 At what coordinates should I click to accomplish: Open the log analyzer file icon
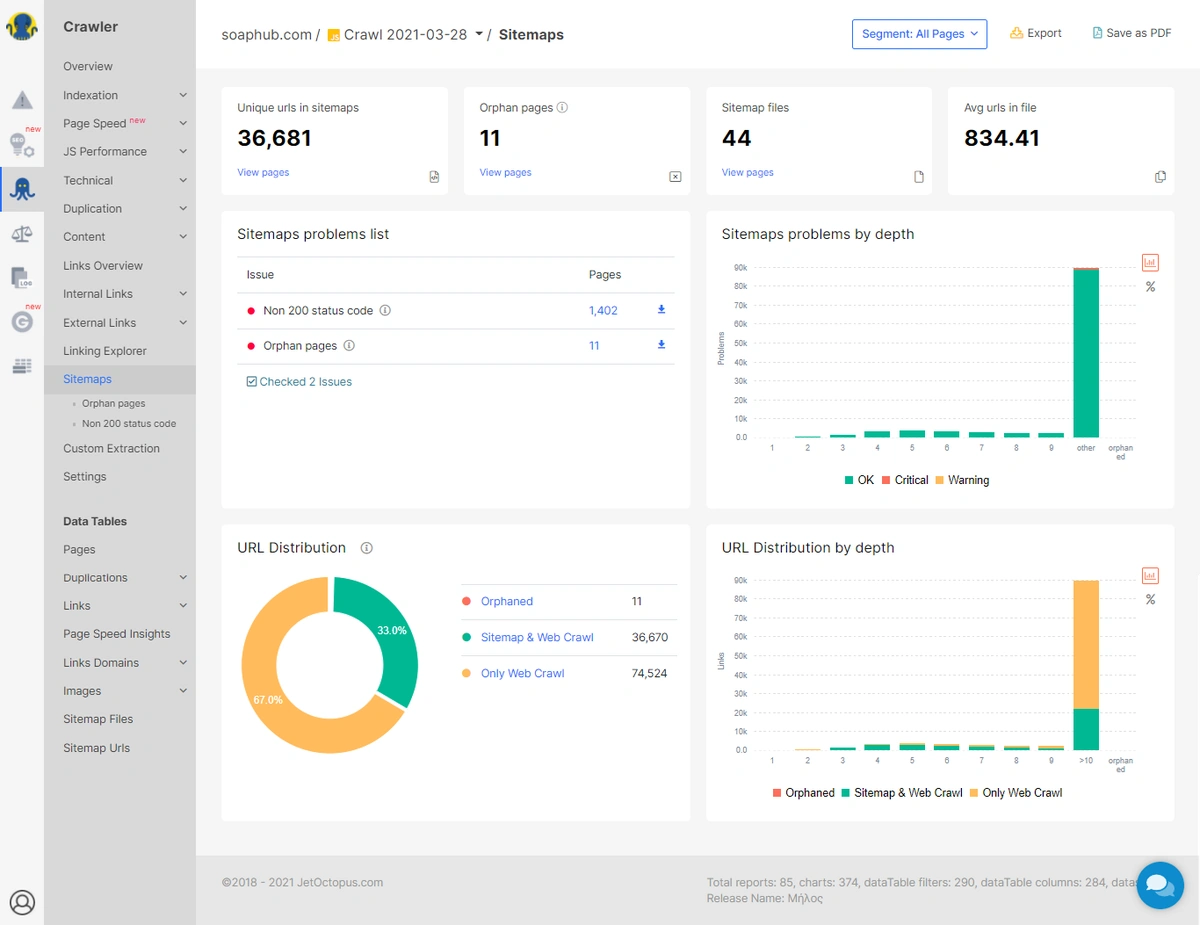coord(22,277)
